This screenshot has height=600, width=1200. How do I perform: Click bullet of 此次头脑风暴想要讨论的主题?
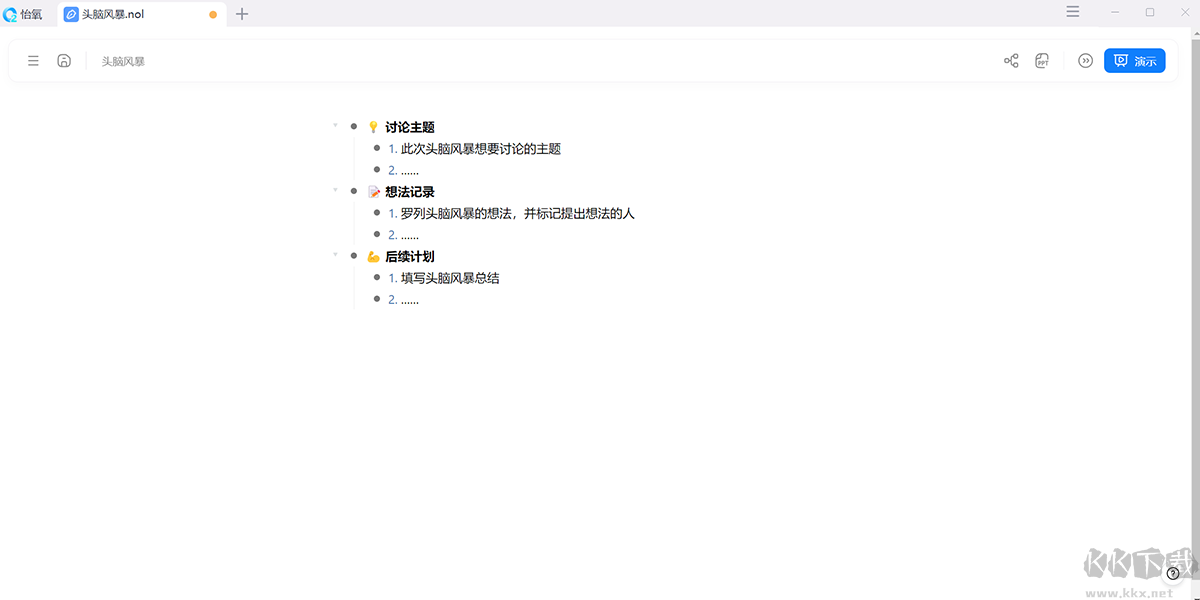click(x=377, y=148)
